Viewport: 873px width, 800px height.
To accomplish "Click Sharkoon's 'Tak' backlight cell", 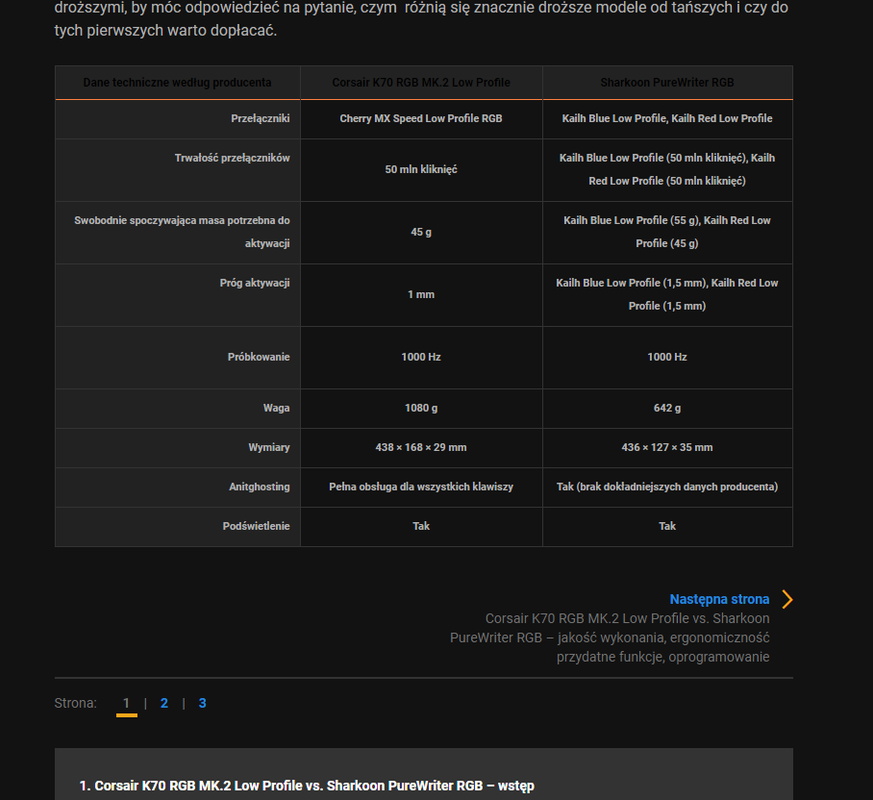I will (667, 526).
